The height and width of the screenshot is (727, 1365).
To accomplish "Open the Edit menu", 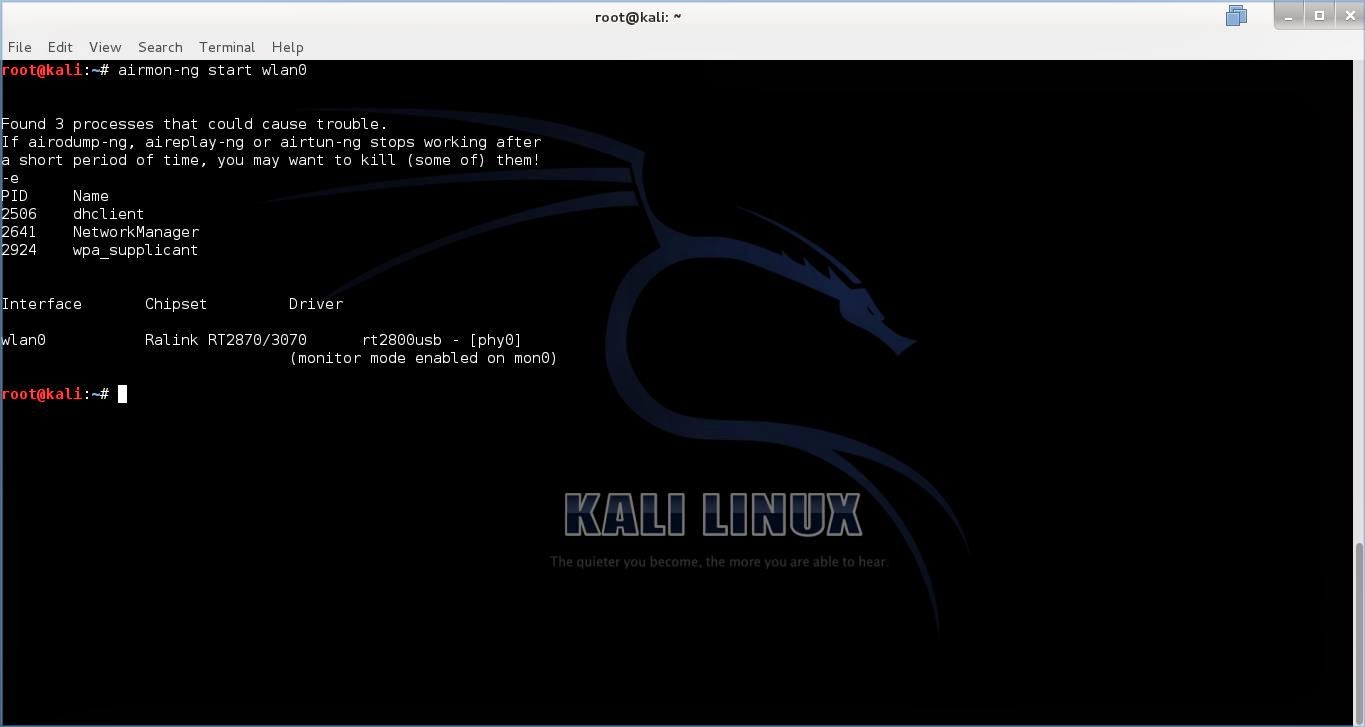I will pos(60,47).
